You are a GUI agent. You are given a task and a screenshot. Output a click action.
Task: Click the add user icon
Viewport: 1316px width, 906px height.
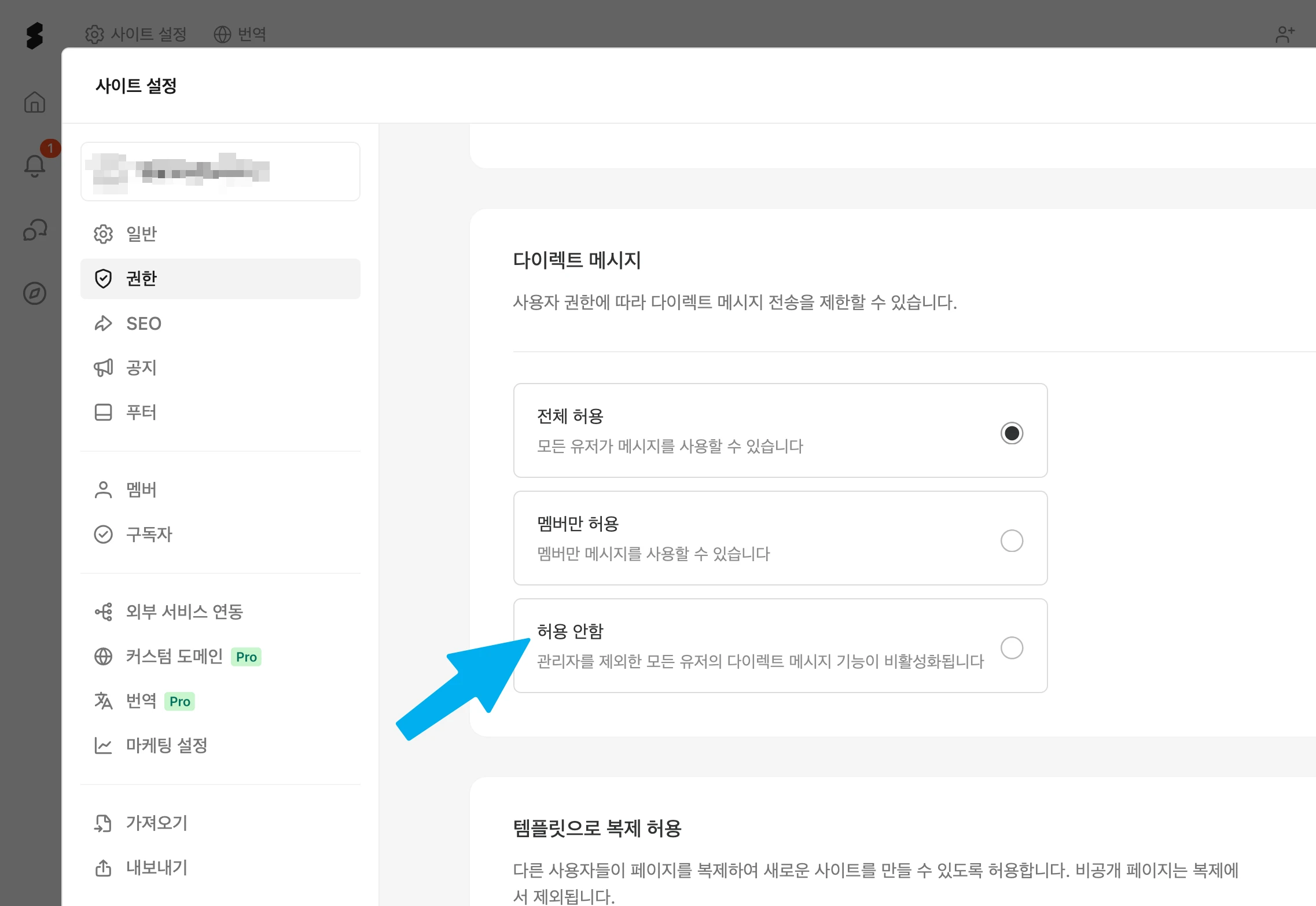click(1285, 35)
